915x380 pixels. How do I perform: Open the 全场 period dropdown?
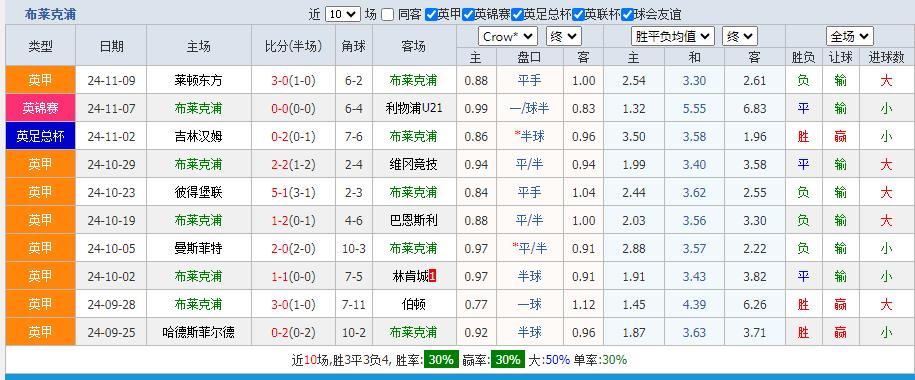tap(850, 37)
